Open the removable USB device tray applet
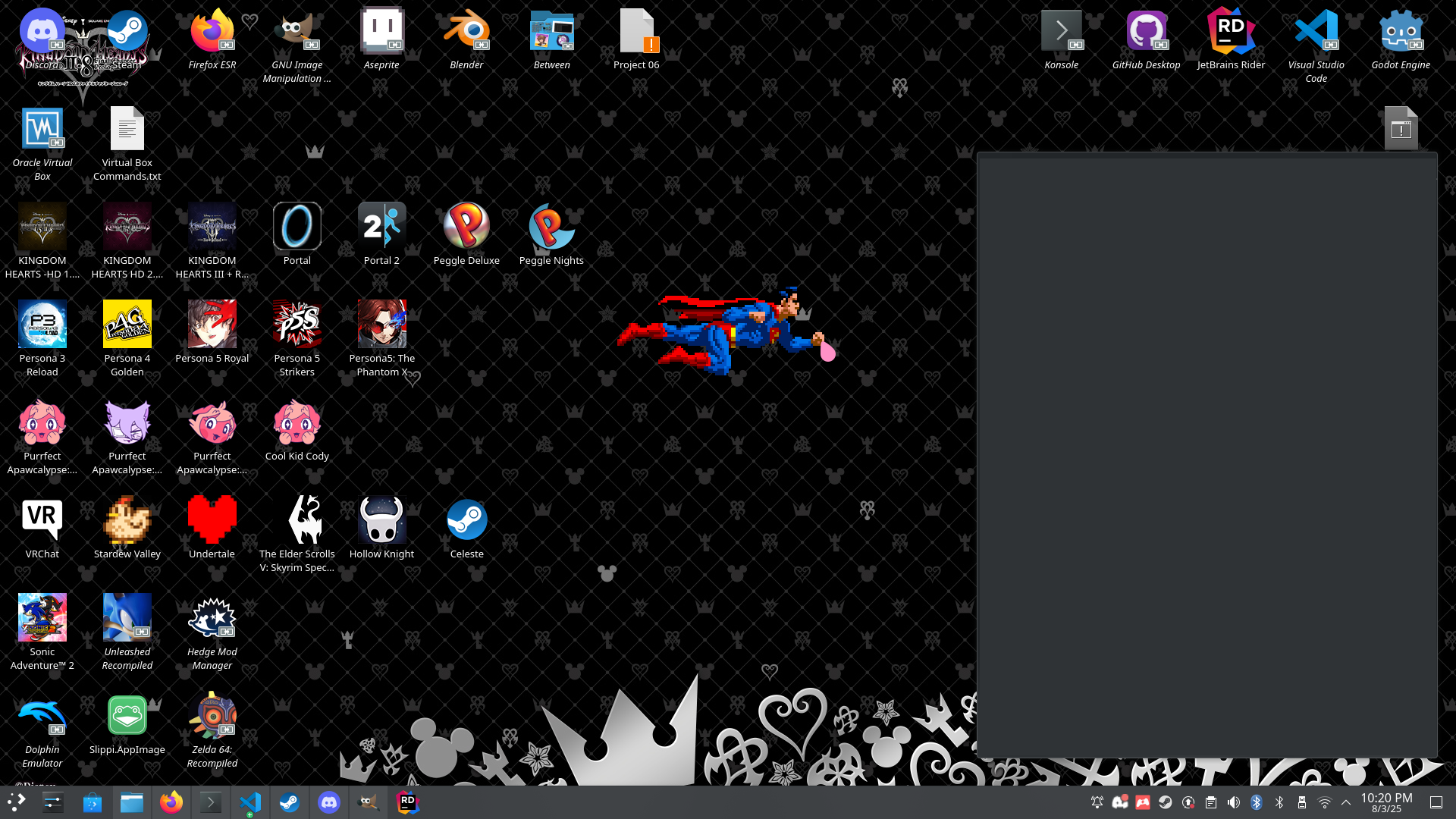 [x=1302, y=802]
